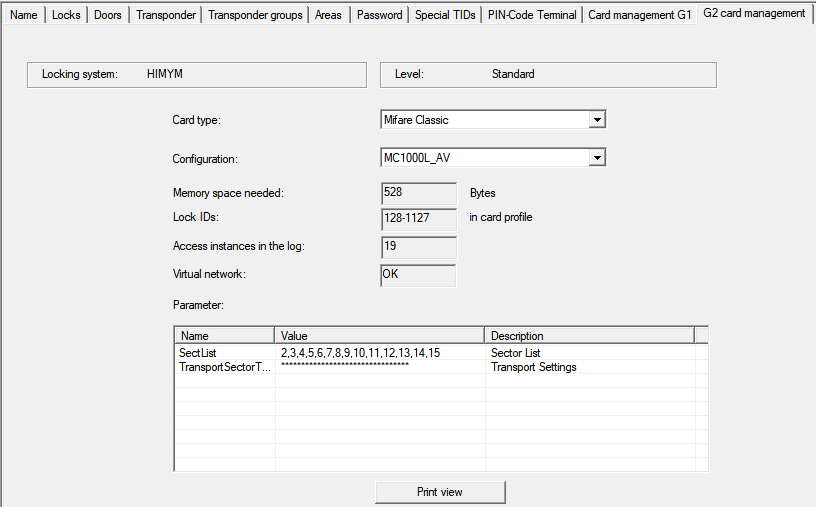The width and height of the screenshot is (816, 507).
Task: Open the PIN-Code Terminal tab
Action: [x=532, y=15]
